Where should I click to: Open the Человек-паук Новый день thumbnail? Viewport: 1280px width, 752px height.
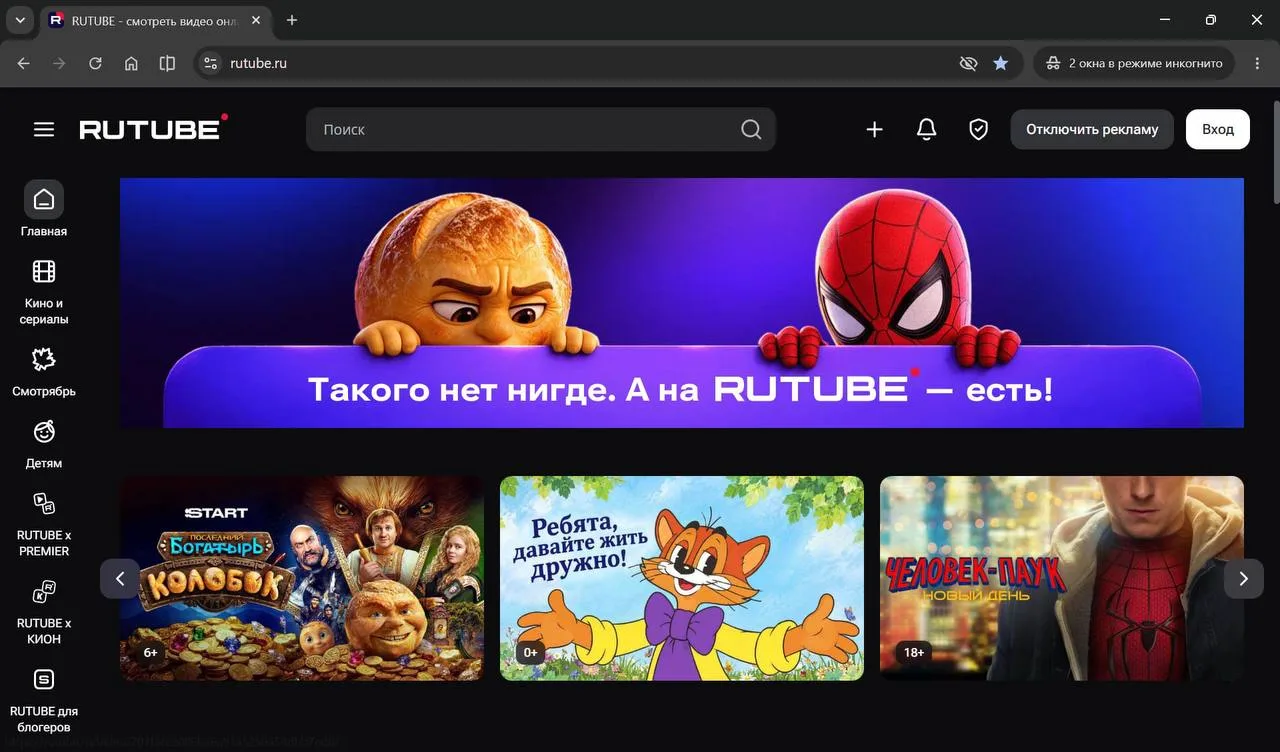click(x=1062, y=578)
